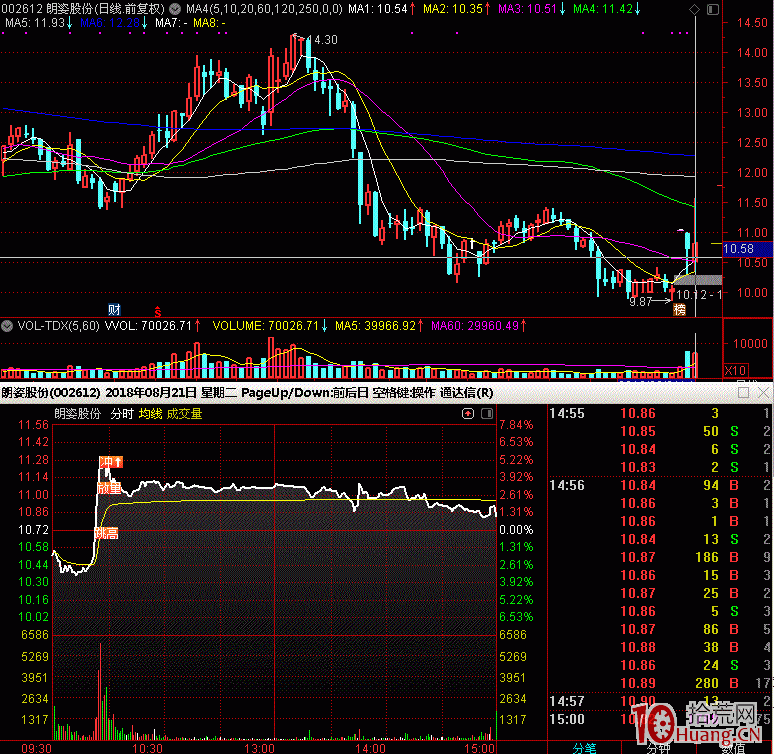Click the 财 financial marker on the chart
The height and width of the screenshot is (754, 774).
[115, 308]
